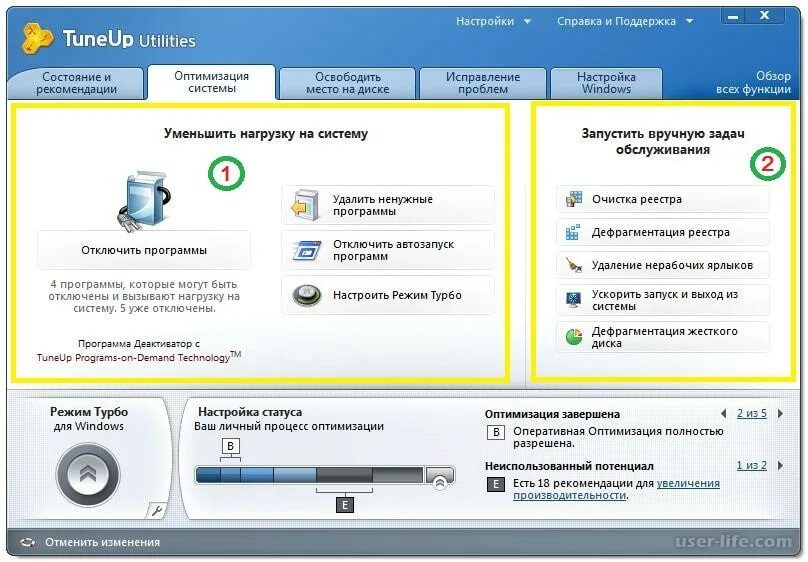The height and width of the screenshot is (562, 808).
Task: Click the B marker above the progress bar
Action: [x=230, y=446]
